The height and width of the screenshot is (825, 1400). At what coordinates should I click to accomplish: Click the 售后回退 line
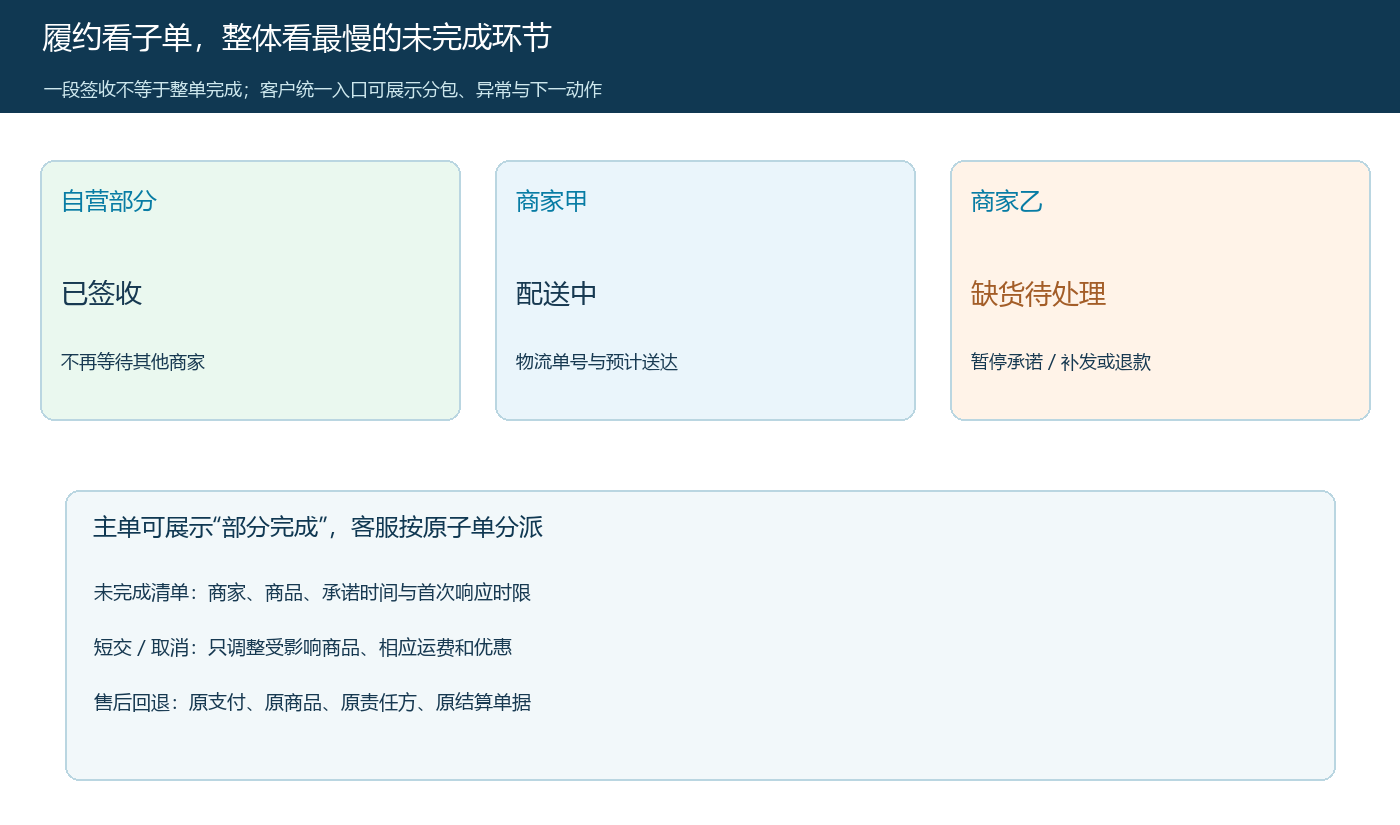point(312,702)
